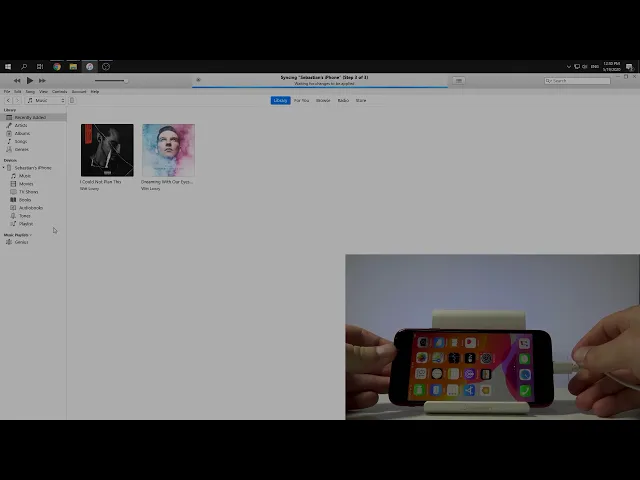Select Tones under Sebastian's iPhone
Viewport: 640px width, 480px height.
[25, 215]
